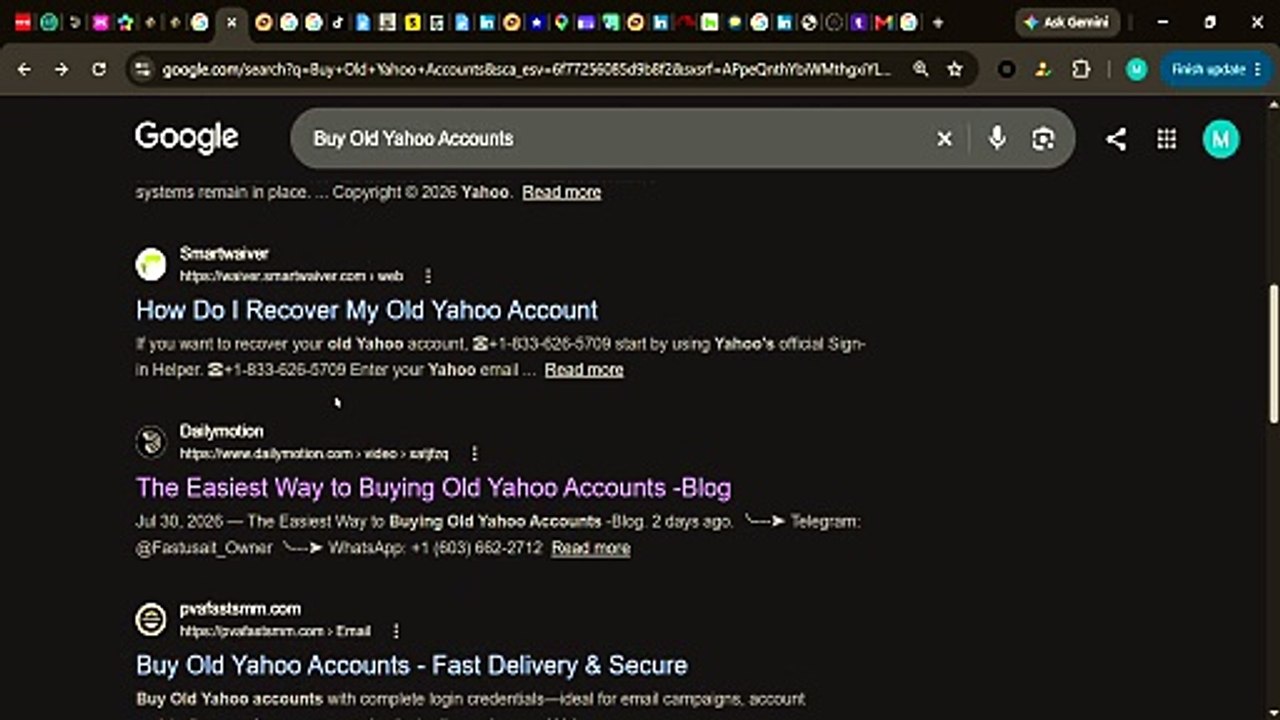
Task: Click Ask Gemini button
Action: [x=1067, y=22]
